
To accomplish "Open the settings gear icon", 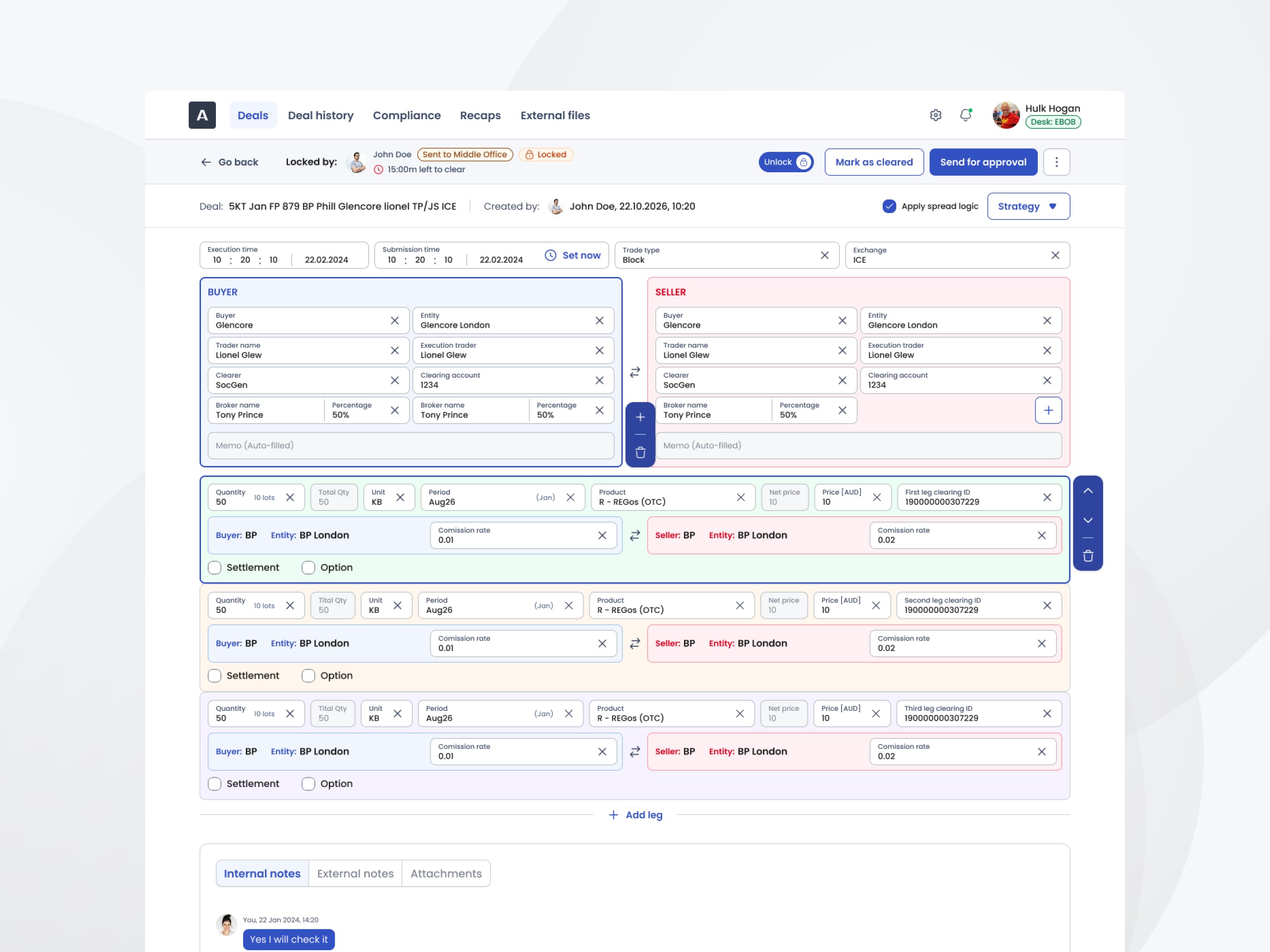I will coord(935,115).
